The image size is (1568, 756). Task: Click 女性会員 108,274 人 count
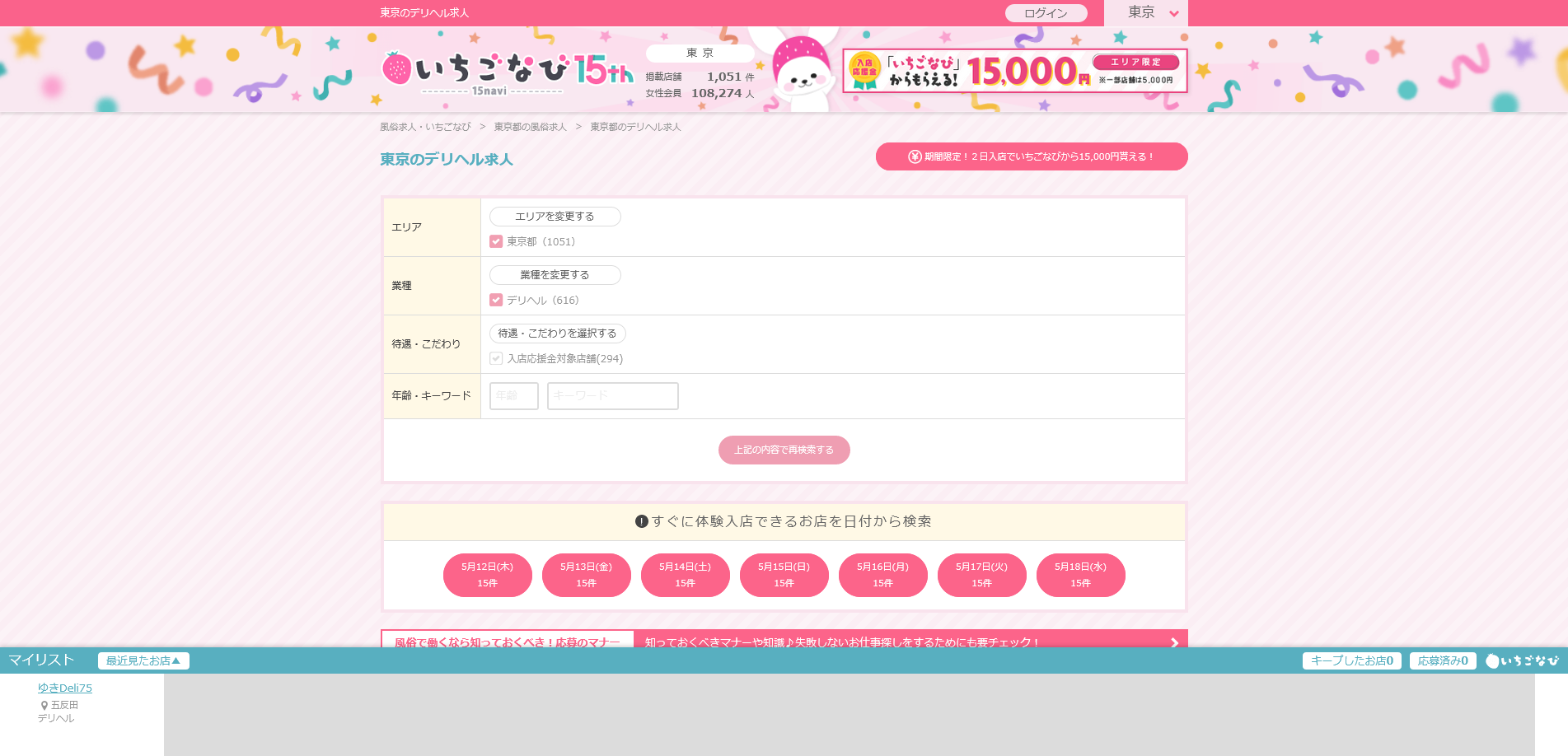[700, 93]
